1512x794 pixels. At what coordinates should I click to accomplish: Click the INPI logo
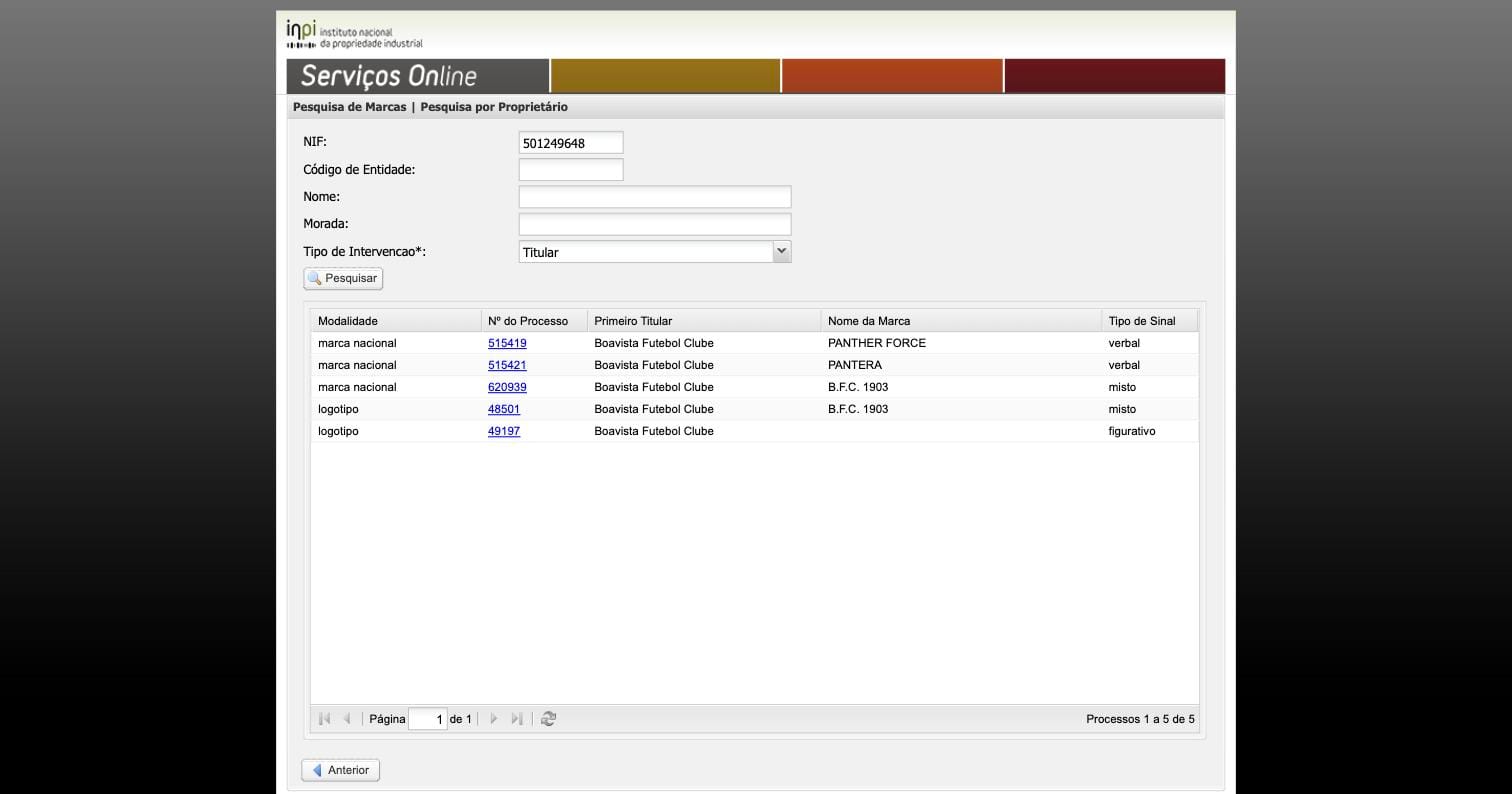[x=354, y=34]
